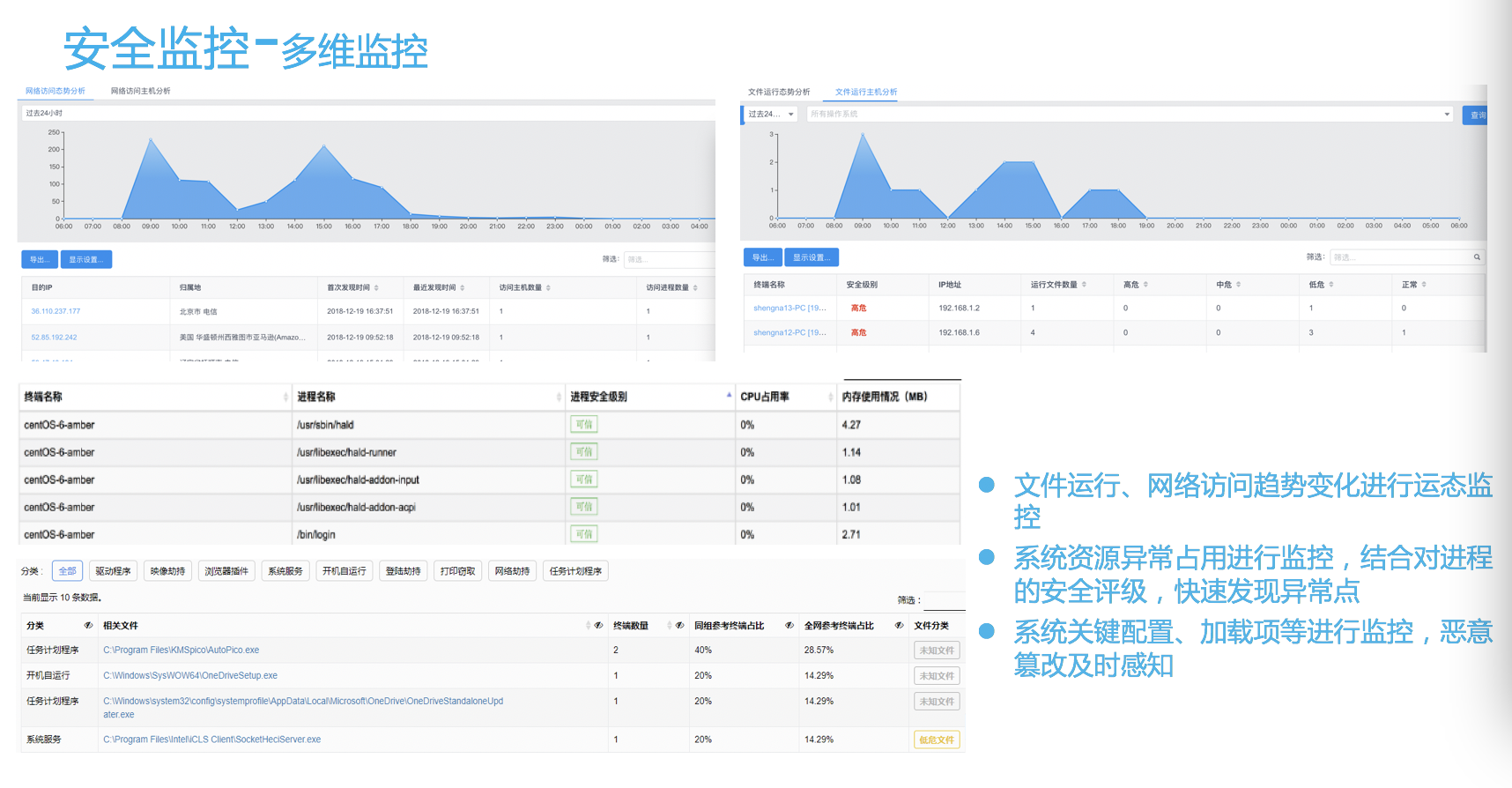This screenshot has height=788, width=1512.
Task: Sort by 最近发现时间 column arrows
Action: [x=463, y=288]
